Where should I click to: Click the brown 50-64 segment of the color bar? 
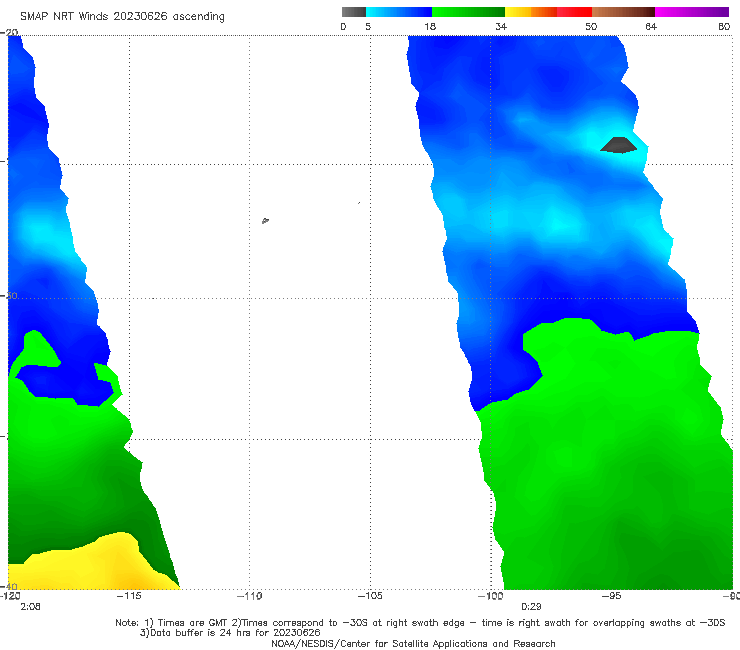coord(623,12)
